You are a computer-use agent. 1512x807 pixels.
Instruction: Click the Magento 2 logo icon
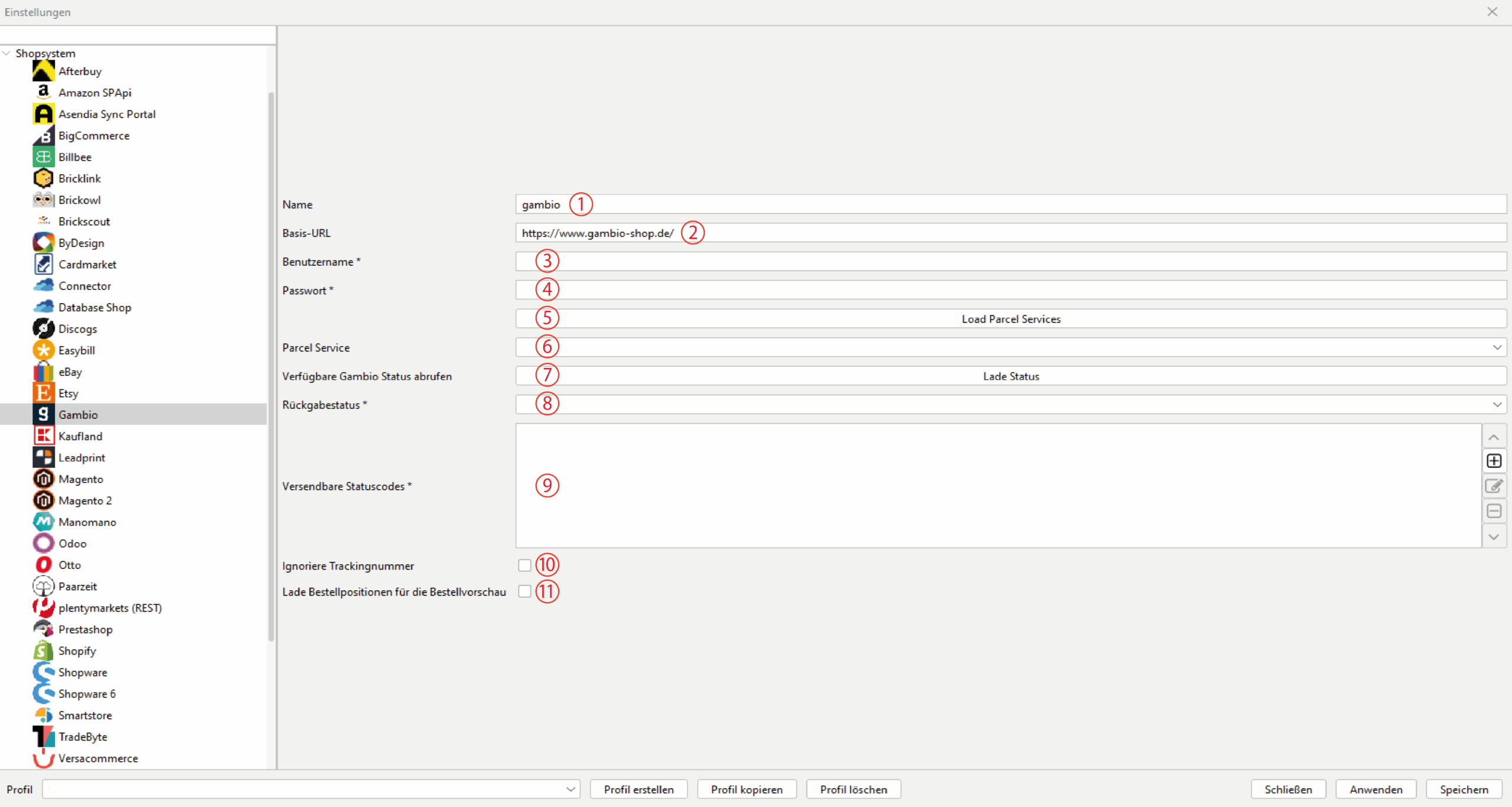[43, 500]
